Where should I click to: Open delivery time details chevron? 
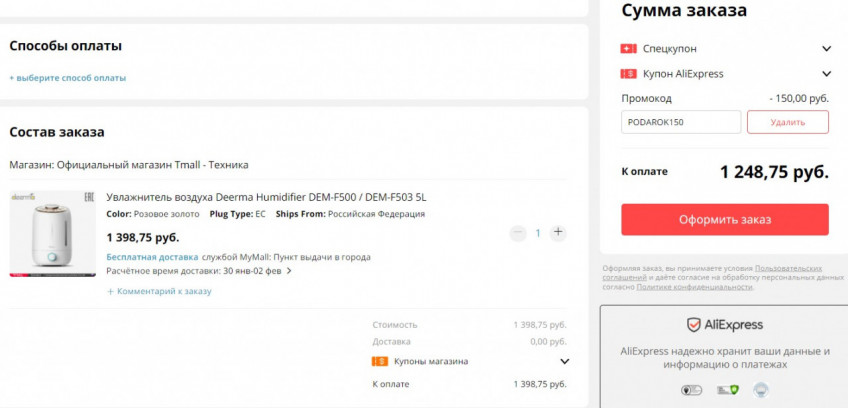pyautogui.click(x=289, y=270)
